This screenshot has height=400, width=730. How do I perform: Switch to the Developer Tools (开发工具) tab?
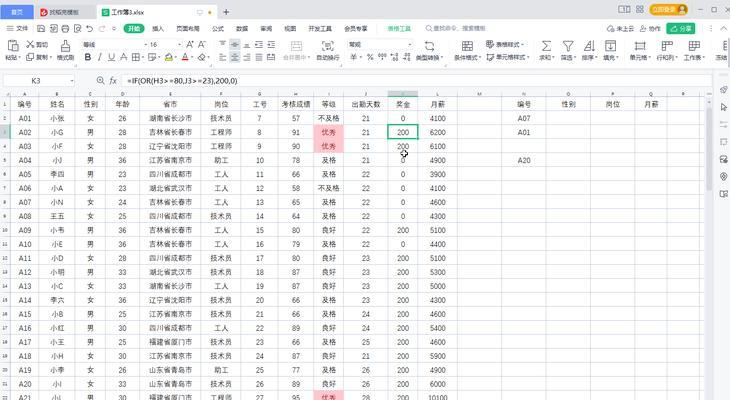tap(320, 28)
